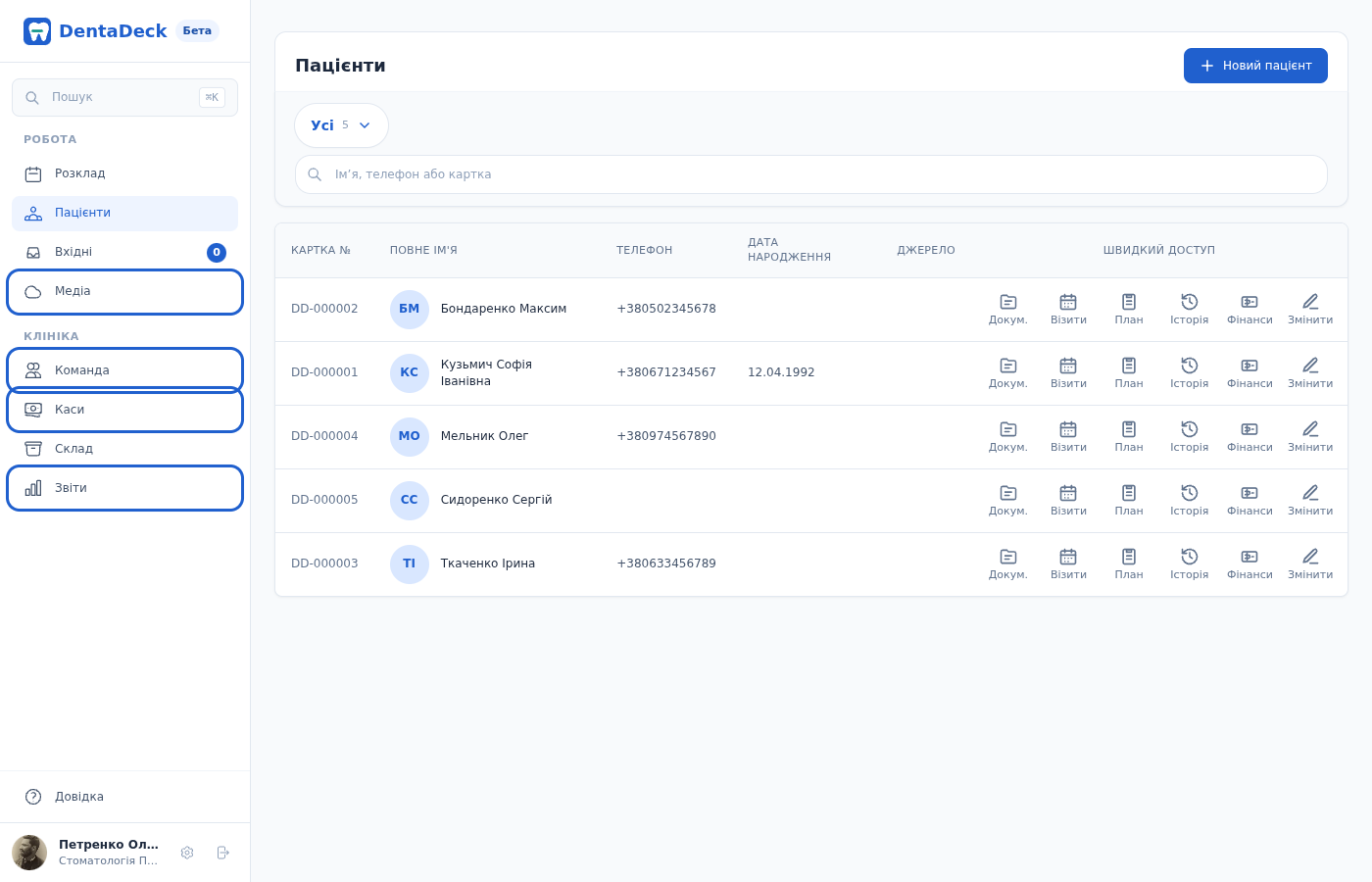Edit patient Сидоренко Сергій
Screen dimensions: 1372x882
coord(1310,501)
